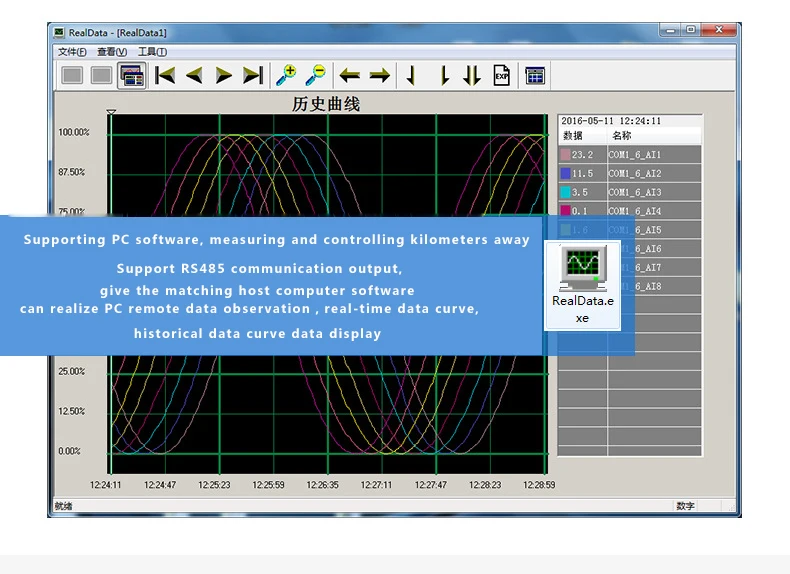This screenshot has width=790, height=574.
Task: Select the COM1_6_AI4 channel name
Action: pos(634,211)
